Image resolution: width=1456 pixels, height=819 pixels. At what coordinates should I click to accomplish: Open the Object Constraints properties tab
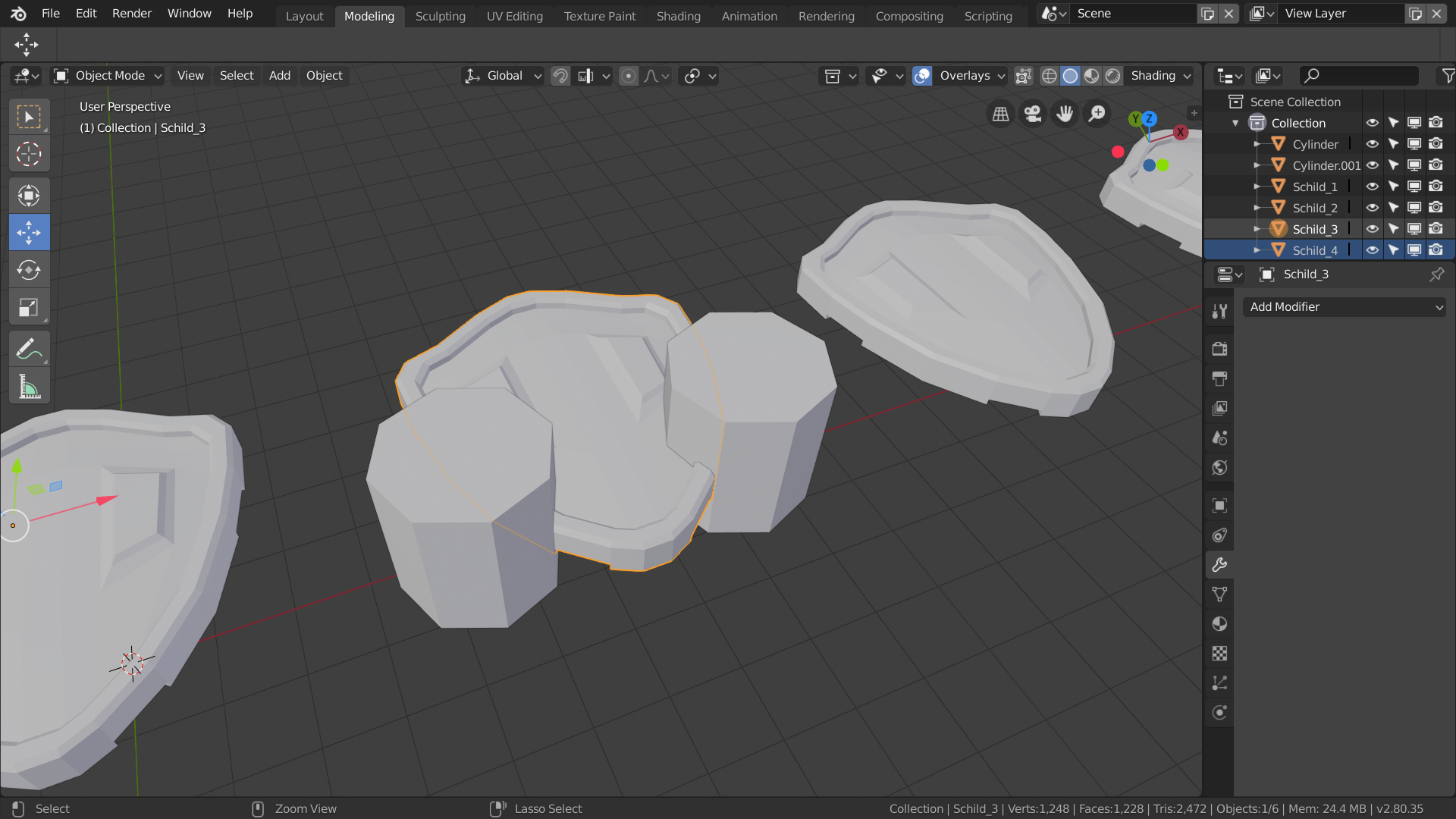tap(1219, 535)
